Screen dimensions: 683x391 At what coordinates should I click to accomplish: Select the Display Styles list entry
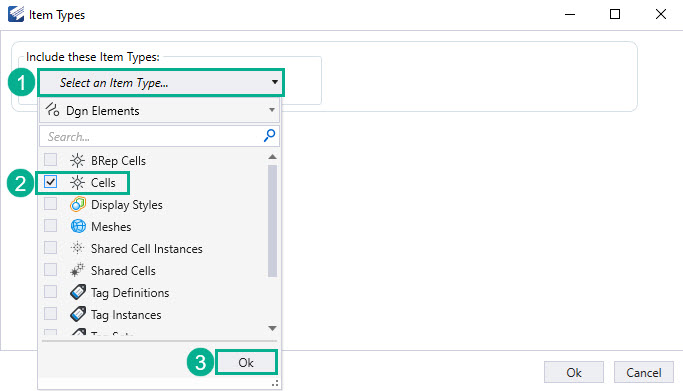coord(127,205)
